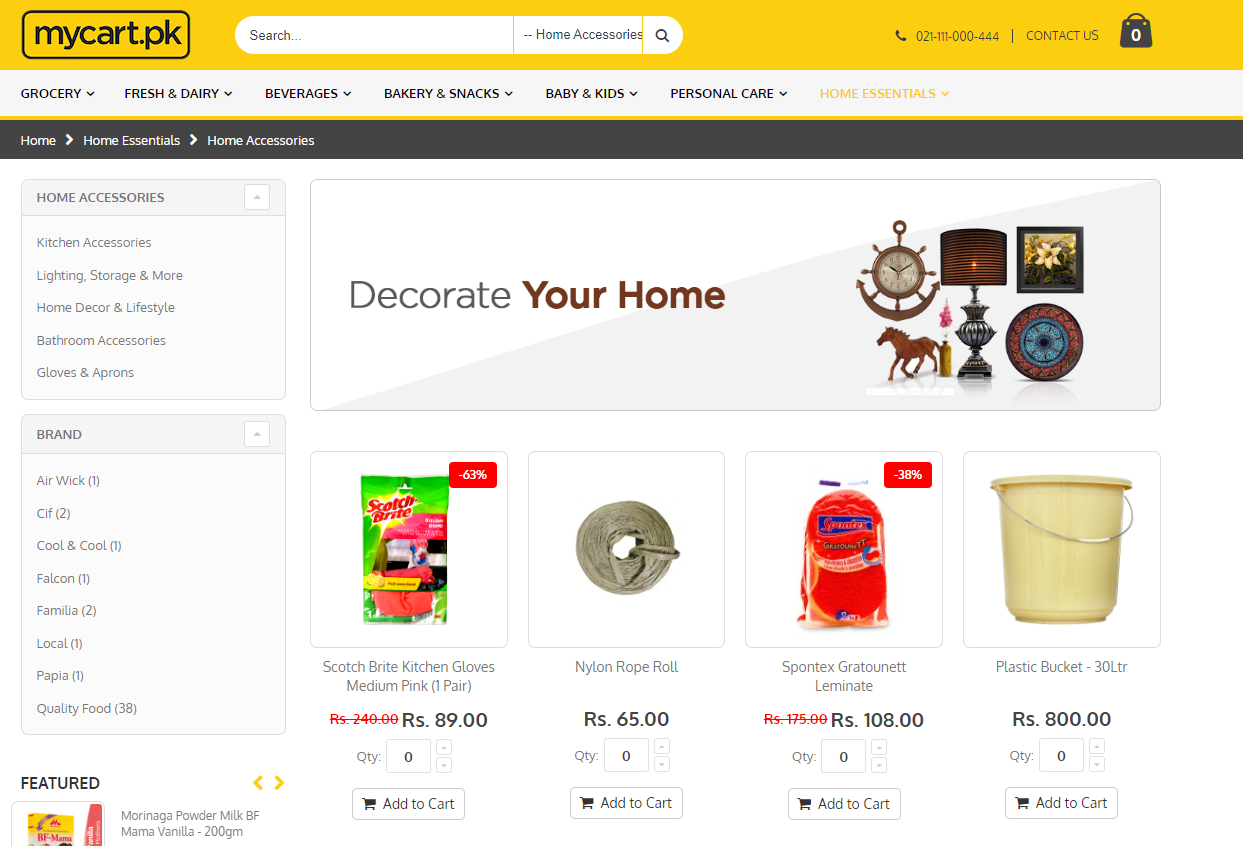Open the Personal Care menu
1243x846 pixels.
click(x=729, y=93)
